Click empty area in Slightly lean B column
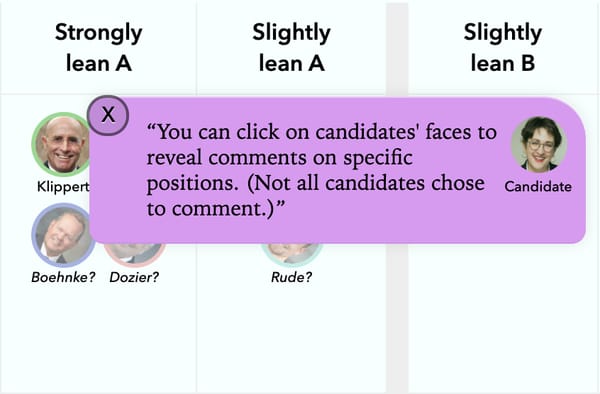600x394 pixels. (x=503, y=317)
